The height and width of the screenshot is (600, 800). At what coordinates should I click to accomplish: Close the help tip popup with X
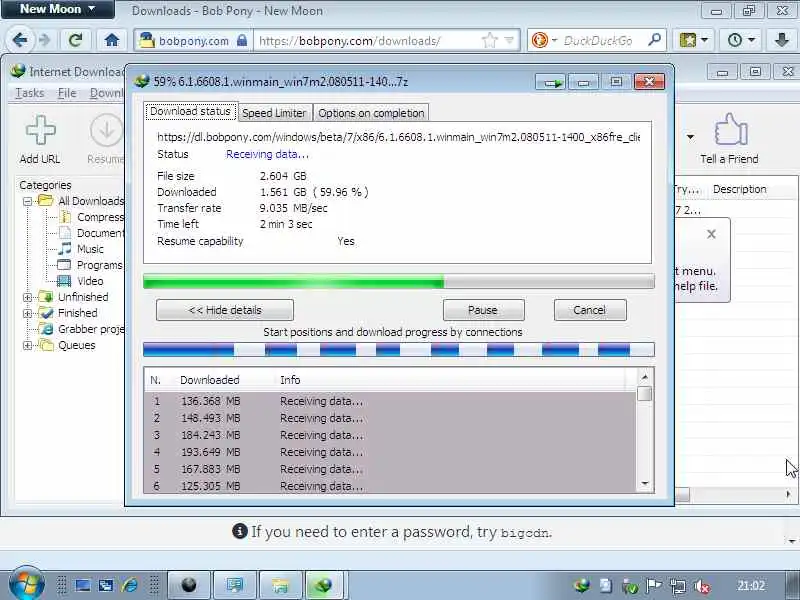(x=711, y=234)
